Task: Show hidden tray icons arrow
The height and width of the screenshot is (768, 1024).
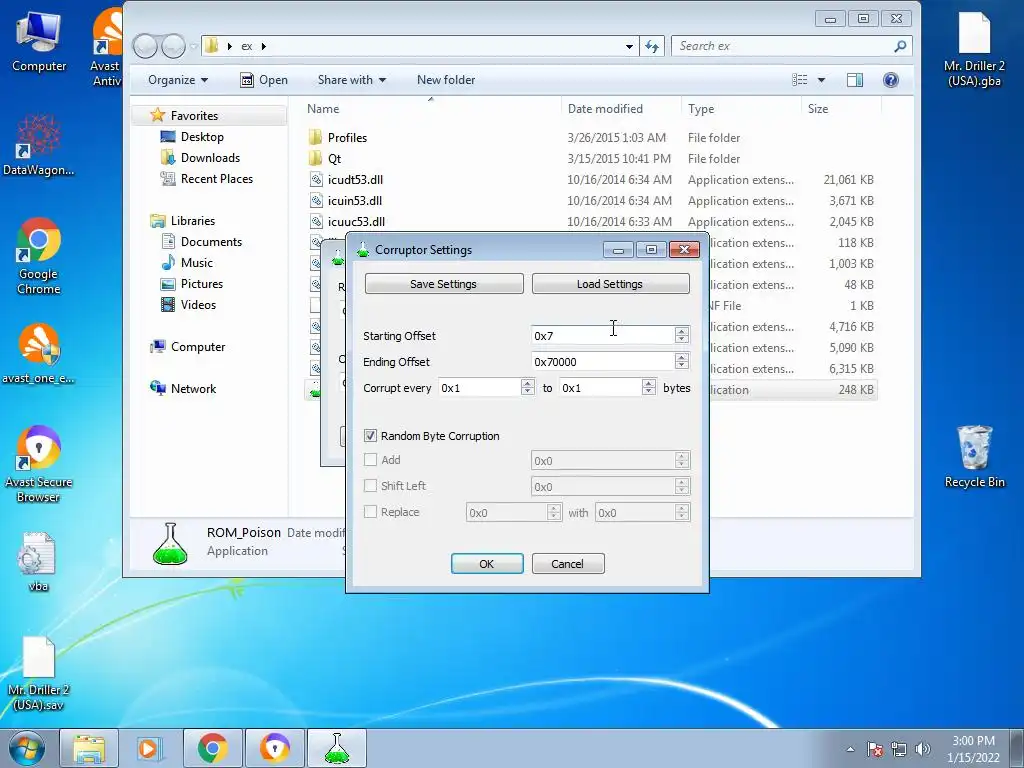Action: [x=850, y=749]
